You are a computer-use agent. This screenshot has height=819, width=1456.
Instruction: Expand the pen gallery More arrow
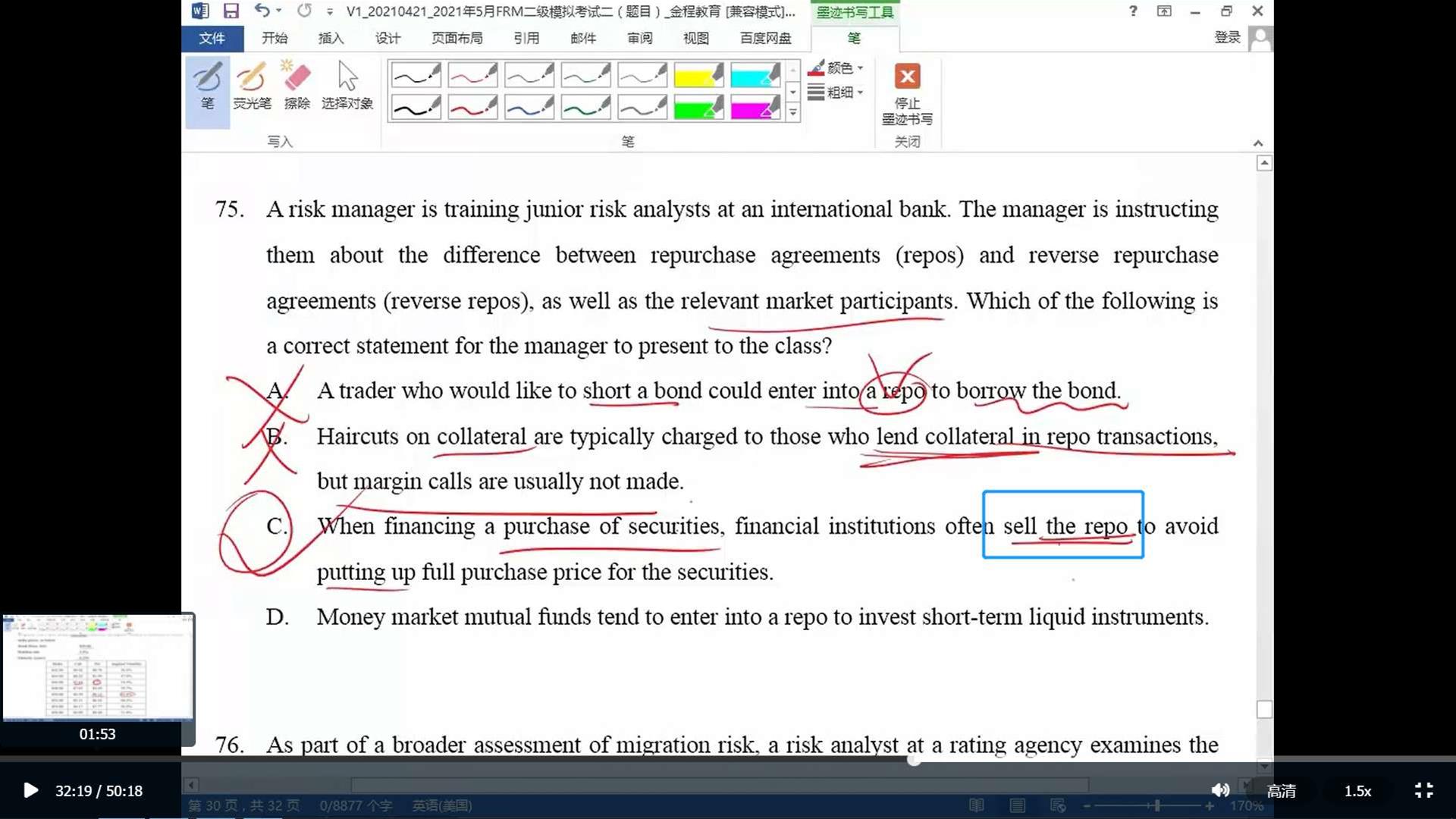(x=792, y=113)
